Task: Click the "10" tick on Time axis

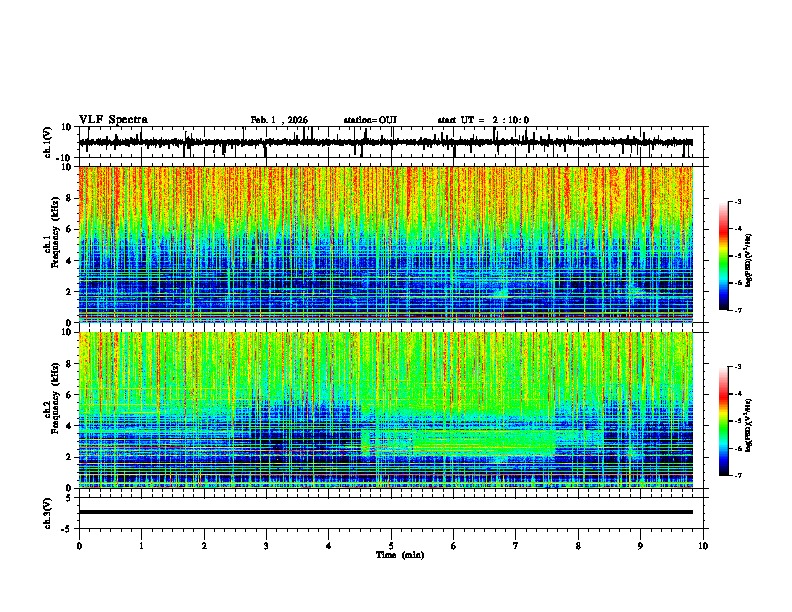Action: tap(703, 546)
